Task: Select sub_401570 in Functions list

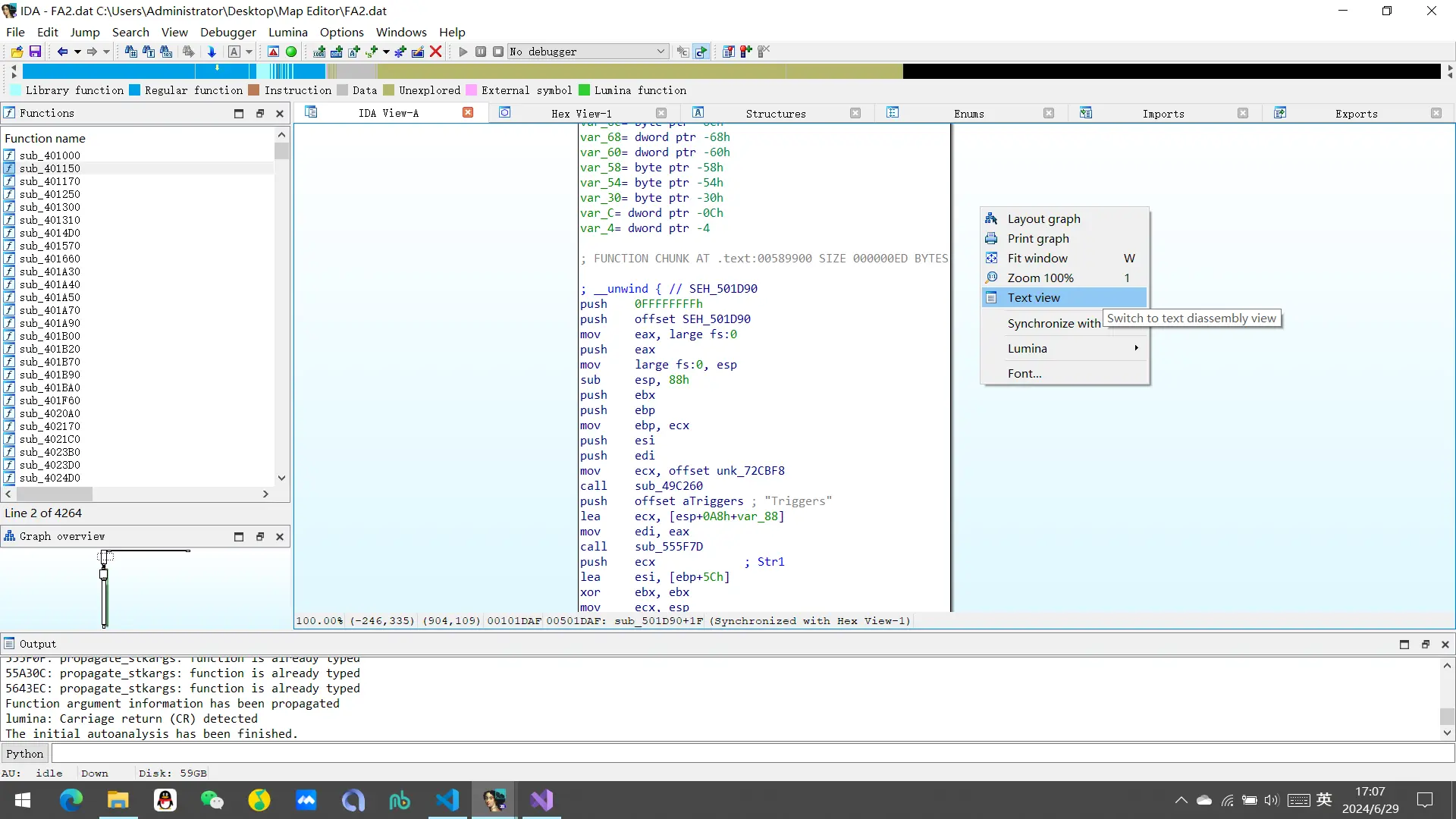Action: coord(49,246)
